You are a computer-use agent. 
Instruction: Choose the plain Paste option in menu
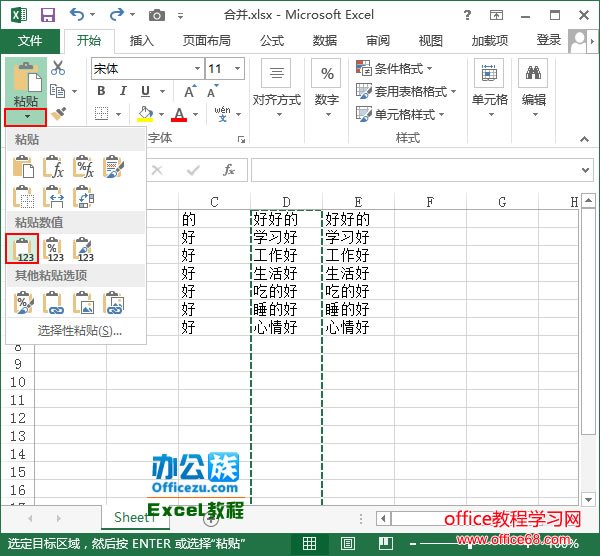pyautogui.click(x=23, y=166)
